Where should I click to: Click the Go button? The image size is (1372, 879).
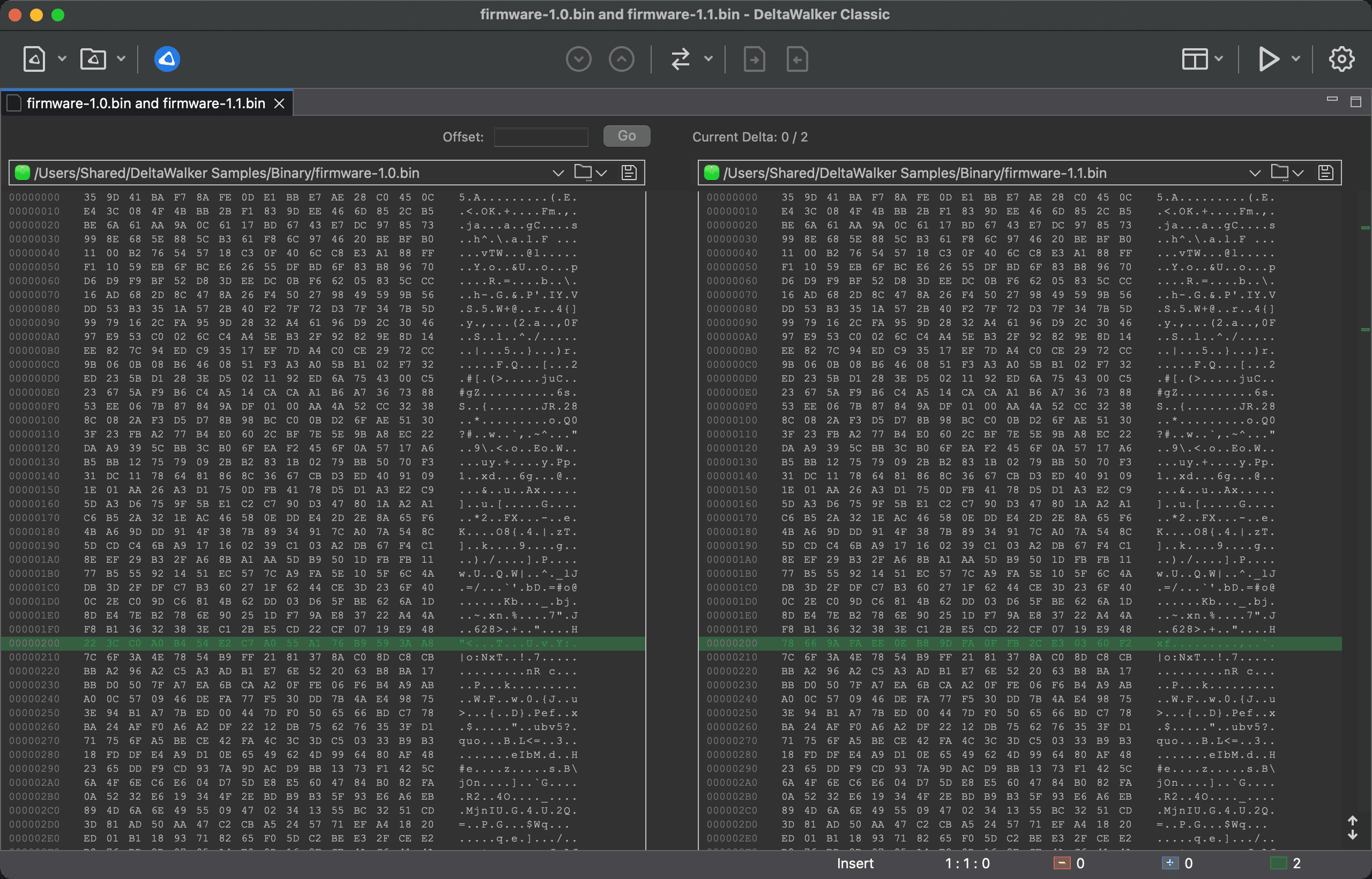(x=627, y=136)
